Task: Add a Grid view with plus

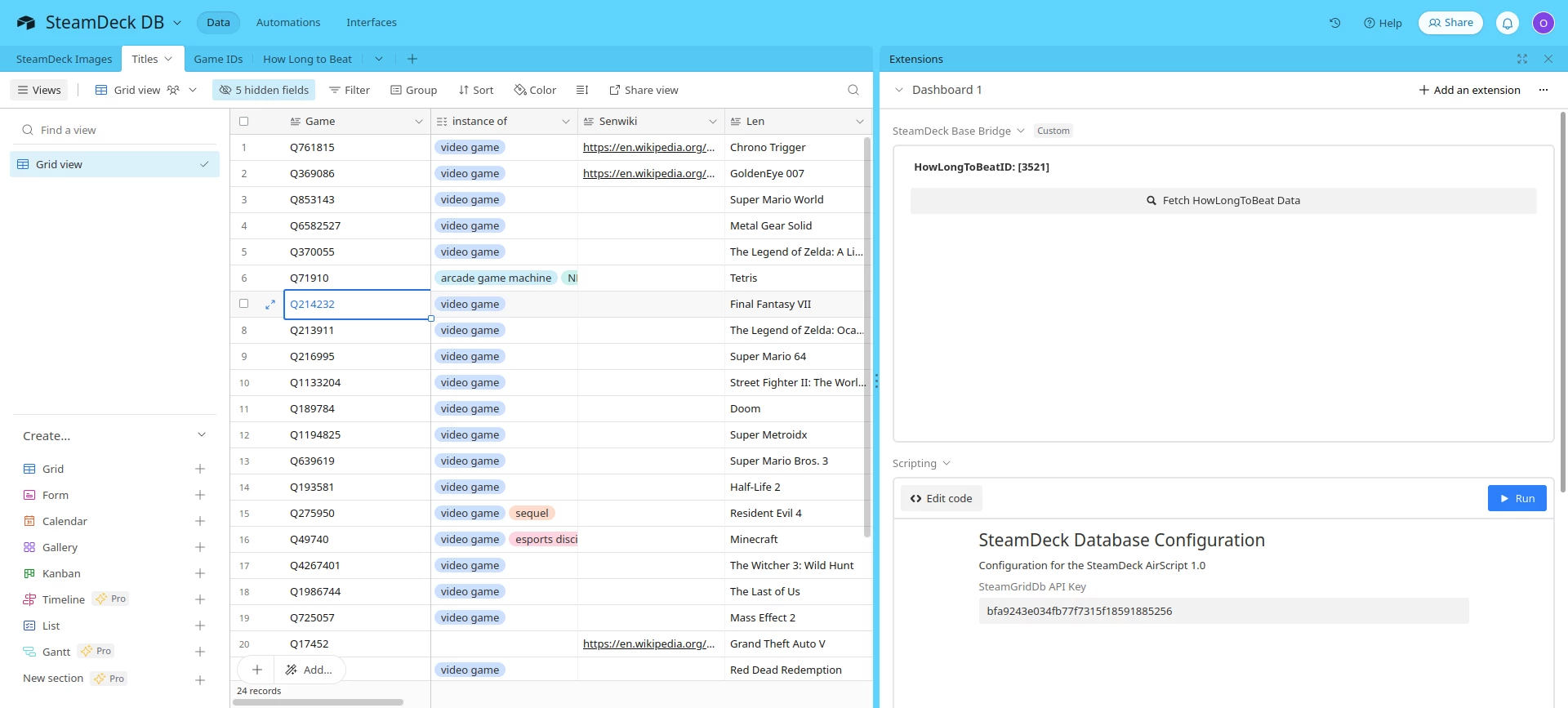Action: (200, 469)
